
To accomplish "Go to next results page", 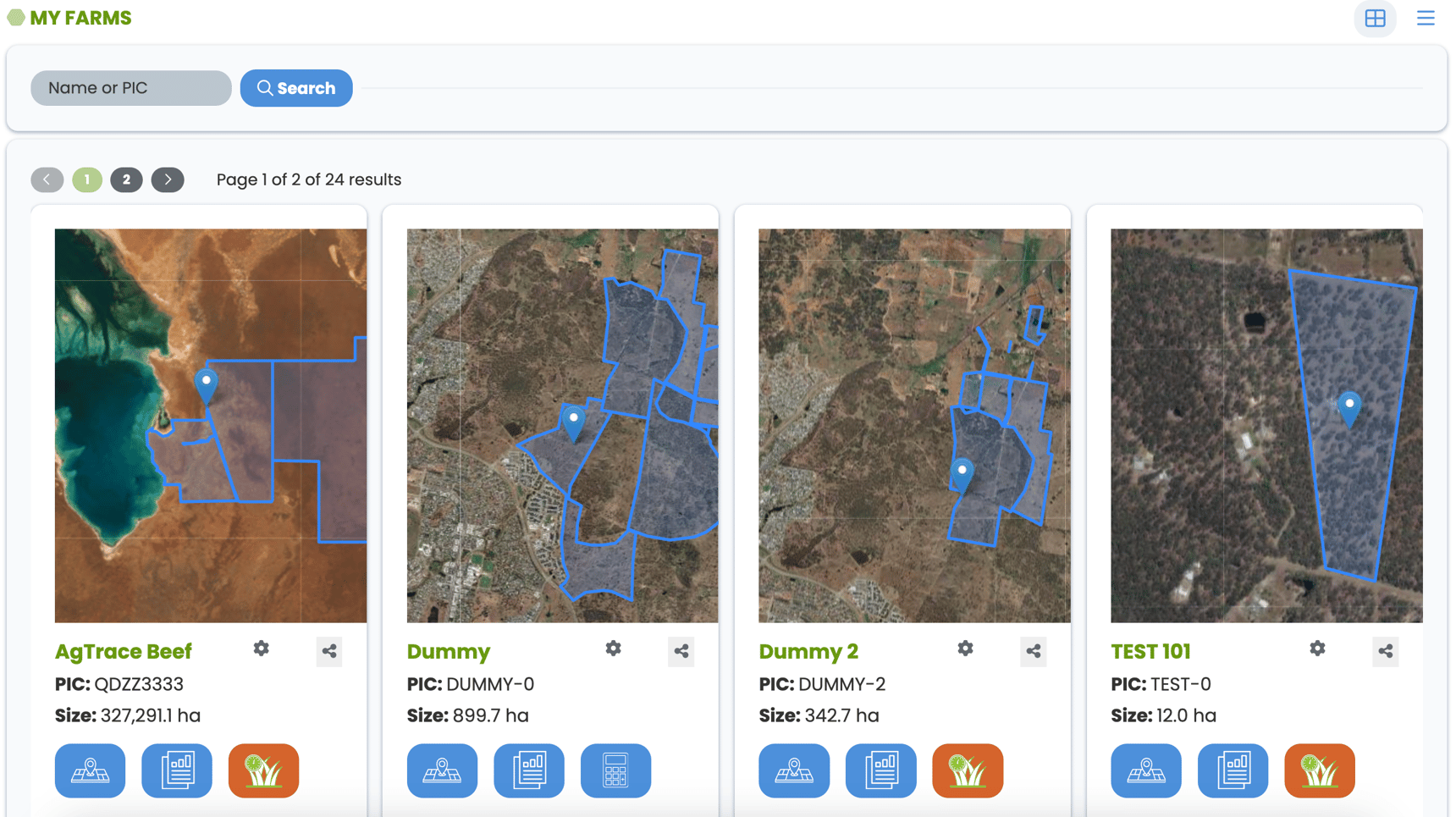I will 168,179.
